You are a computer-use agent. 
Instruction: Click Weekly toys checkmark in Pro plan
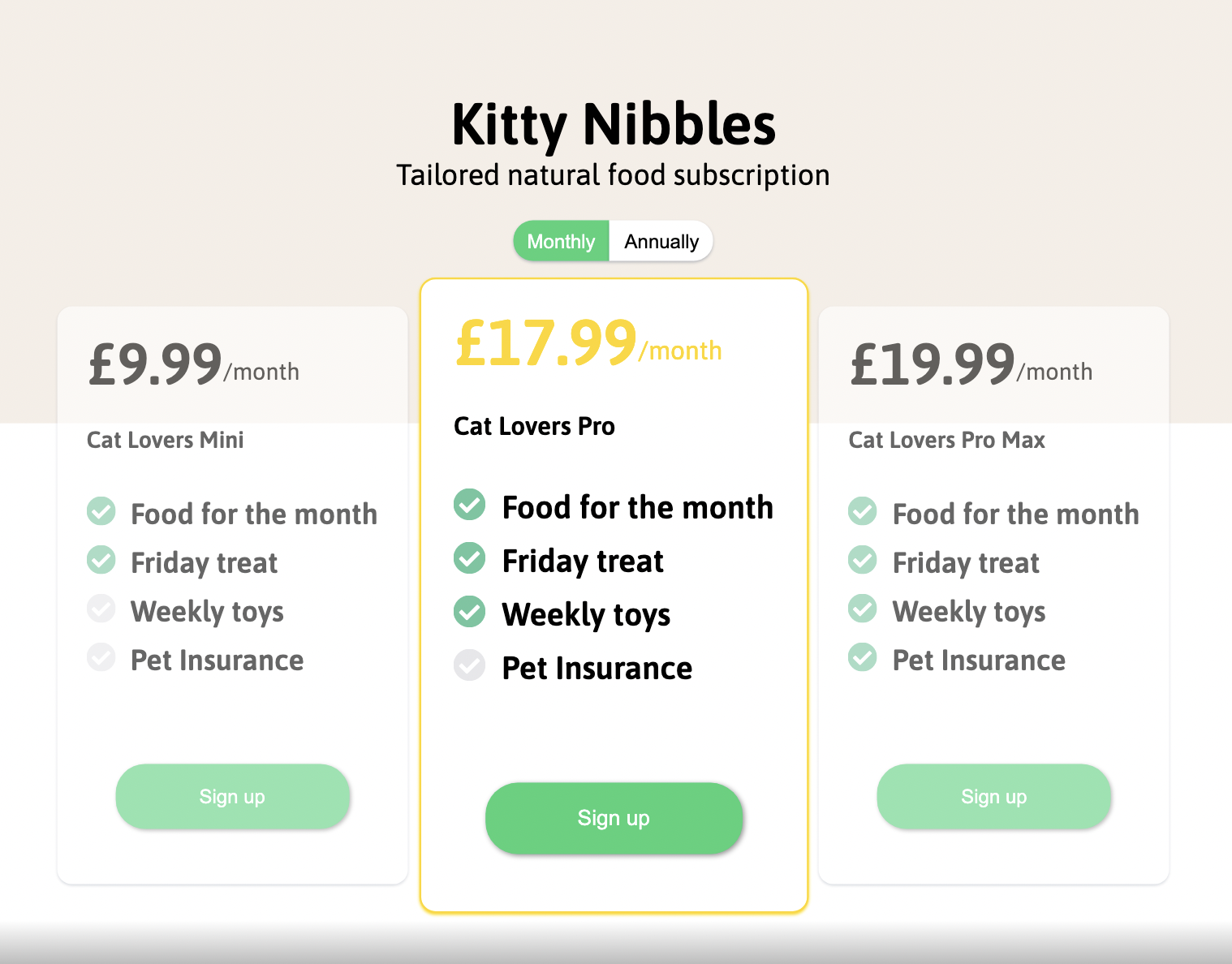469,612
